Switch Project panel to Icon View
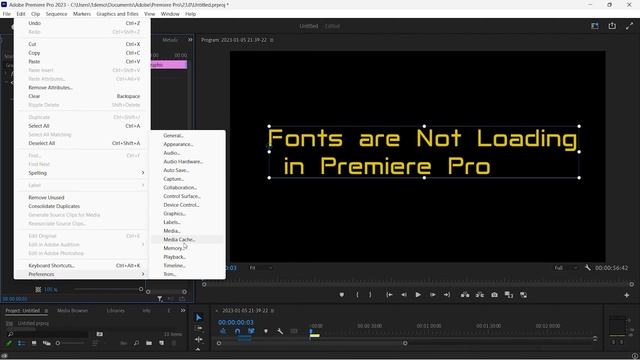The image size is (640, 360). (34, 343)
